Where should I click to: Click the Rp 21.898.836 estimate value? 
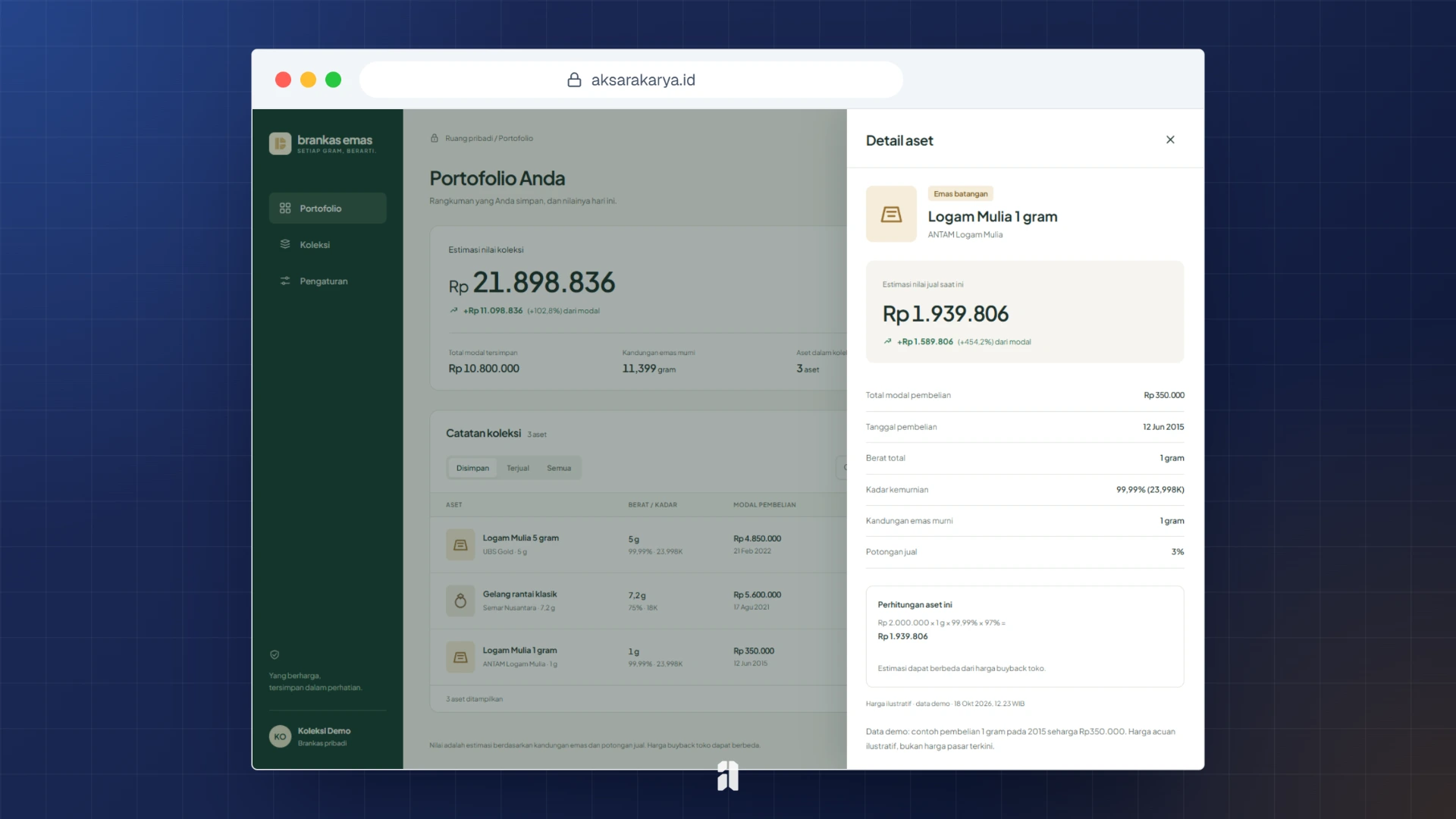click(x=532, y=282)
